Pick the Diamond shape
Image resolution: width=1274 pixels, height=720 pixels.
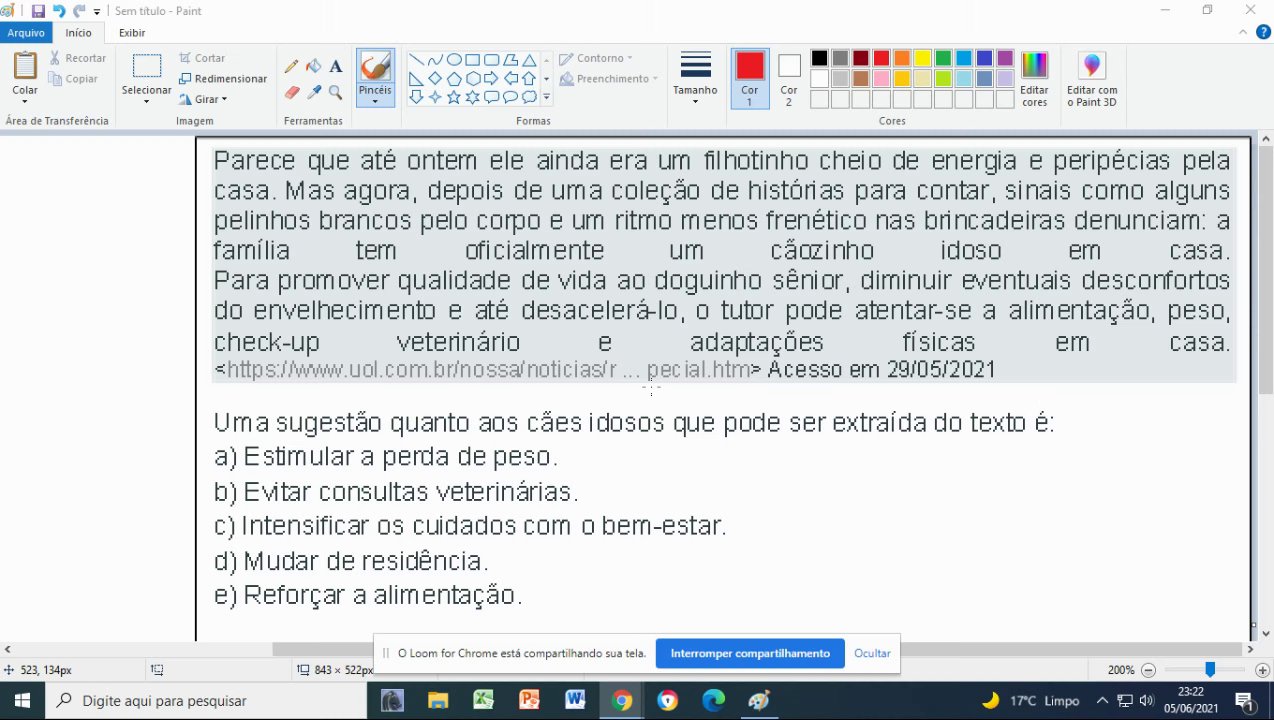point(435,78)
